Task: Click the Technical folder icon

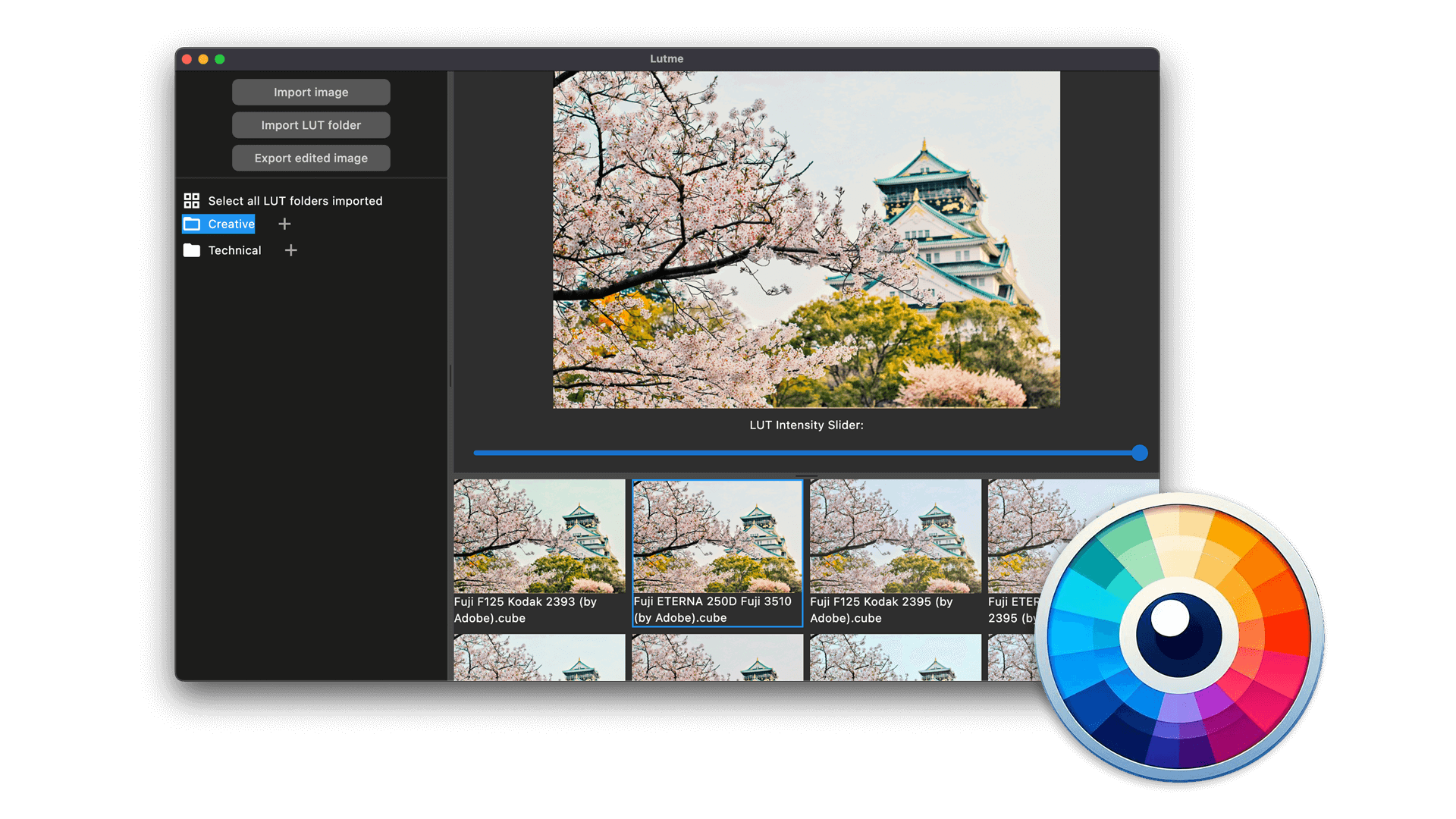Action: click(192, 250)
